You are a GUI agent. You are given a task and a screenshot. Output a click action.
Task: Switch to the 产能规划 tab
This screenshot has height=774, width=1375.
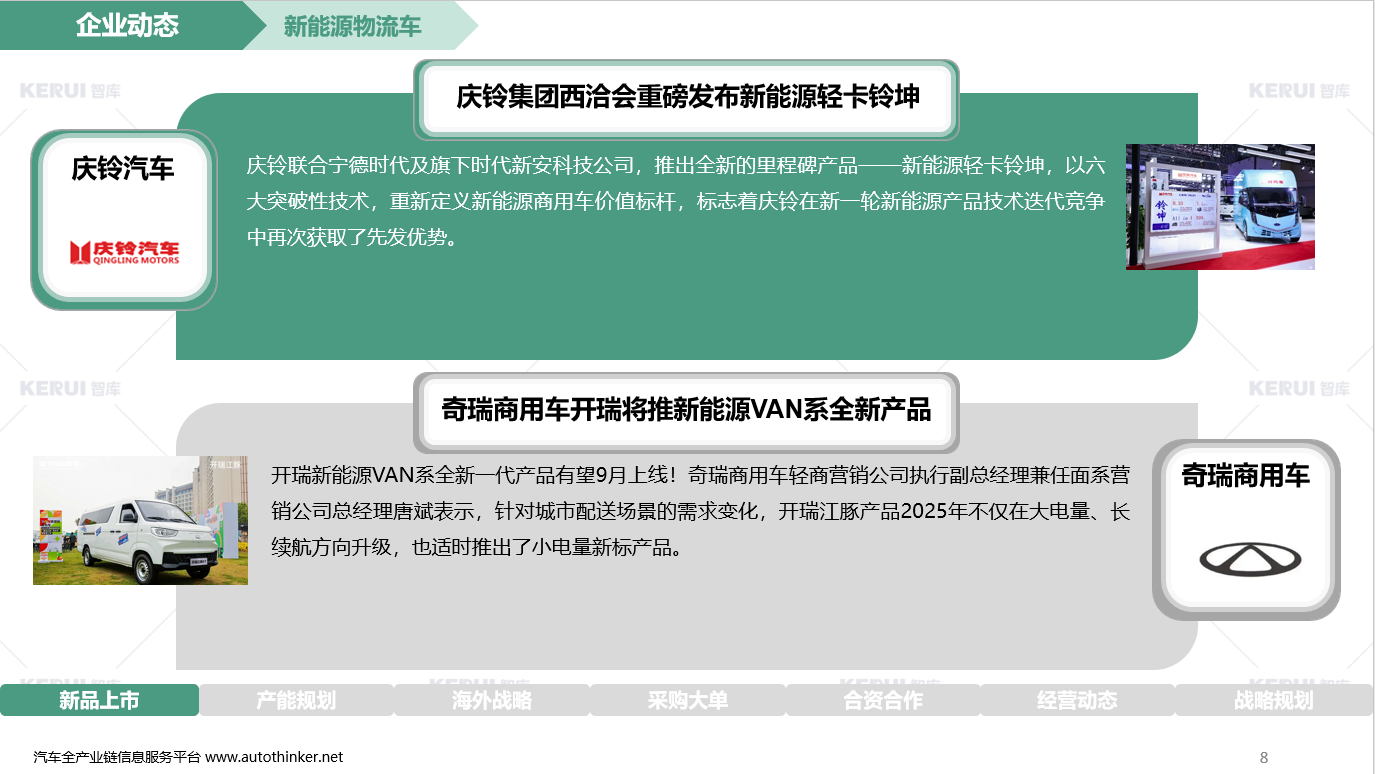tap(296, 700)
